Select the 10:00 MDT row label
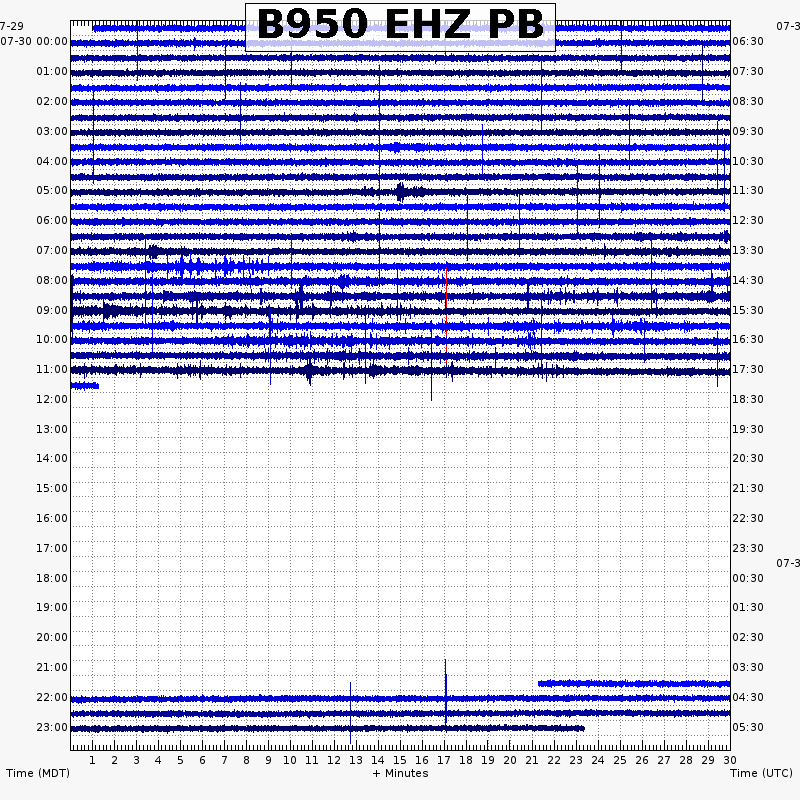 tap(52, 339)
